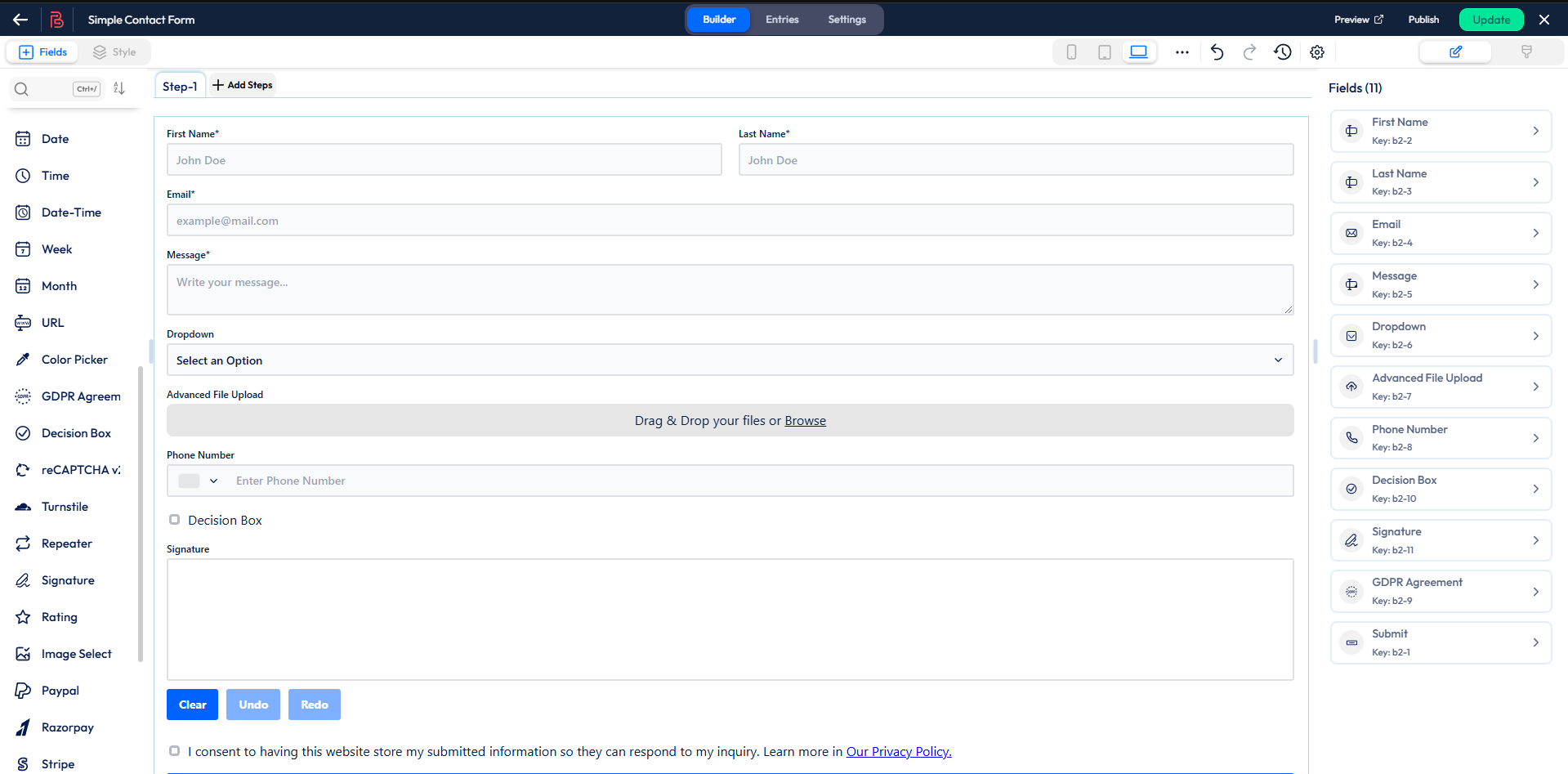Open the Select an Option dropdown
The width and height of the screenshot is (1568, 774).
coord(729,360)
